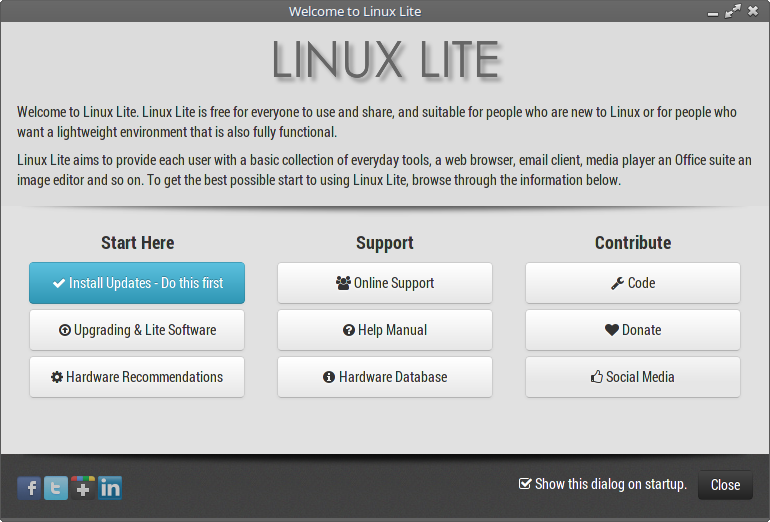Click the question mark icon on Help Manual
Viewport: 770px width, 522px height.
click(349, 330)
